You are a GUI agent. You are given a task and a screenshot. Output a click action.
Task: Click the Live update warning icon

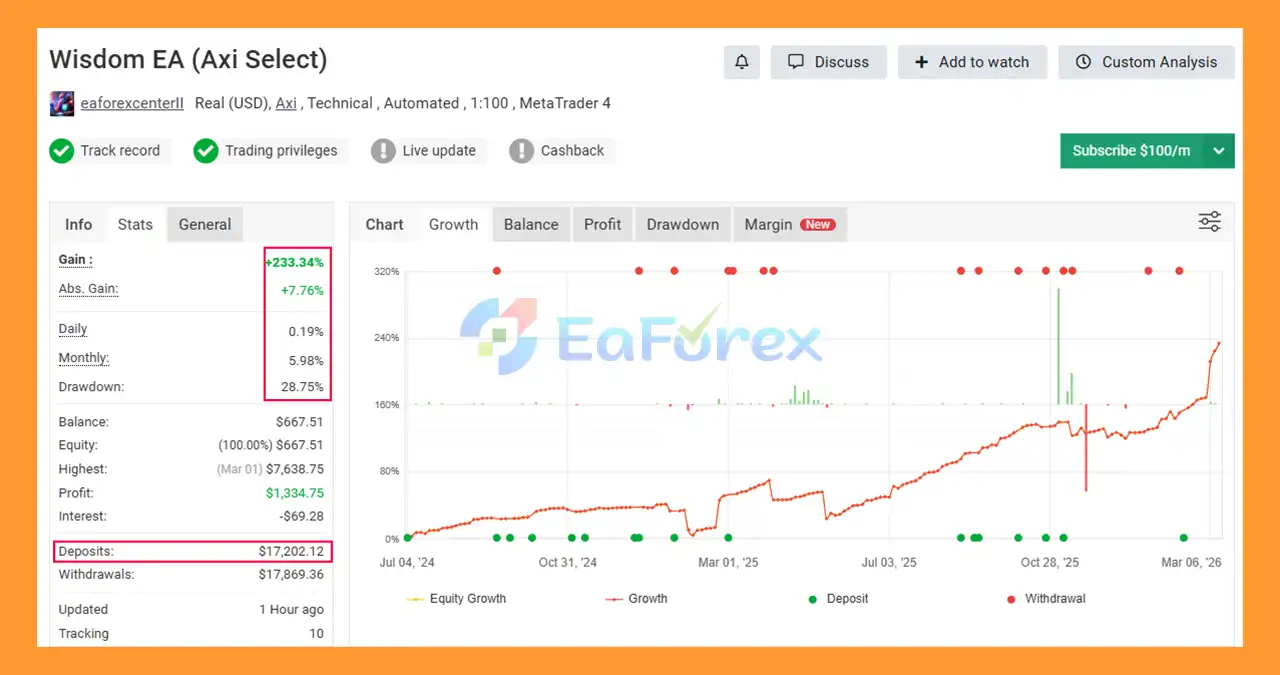(383, 151)
